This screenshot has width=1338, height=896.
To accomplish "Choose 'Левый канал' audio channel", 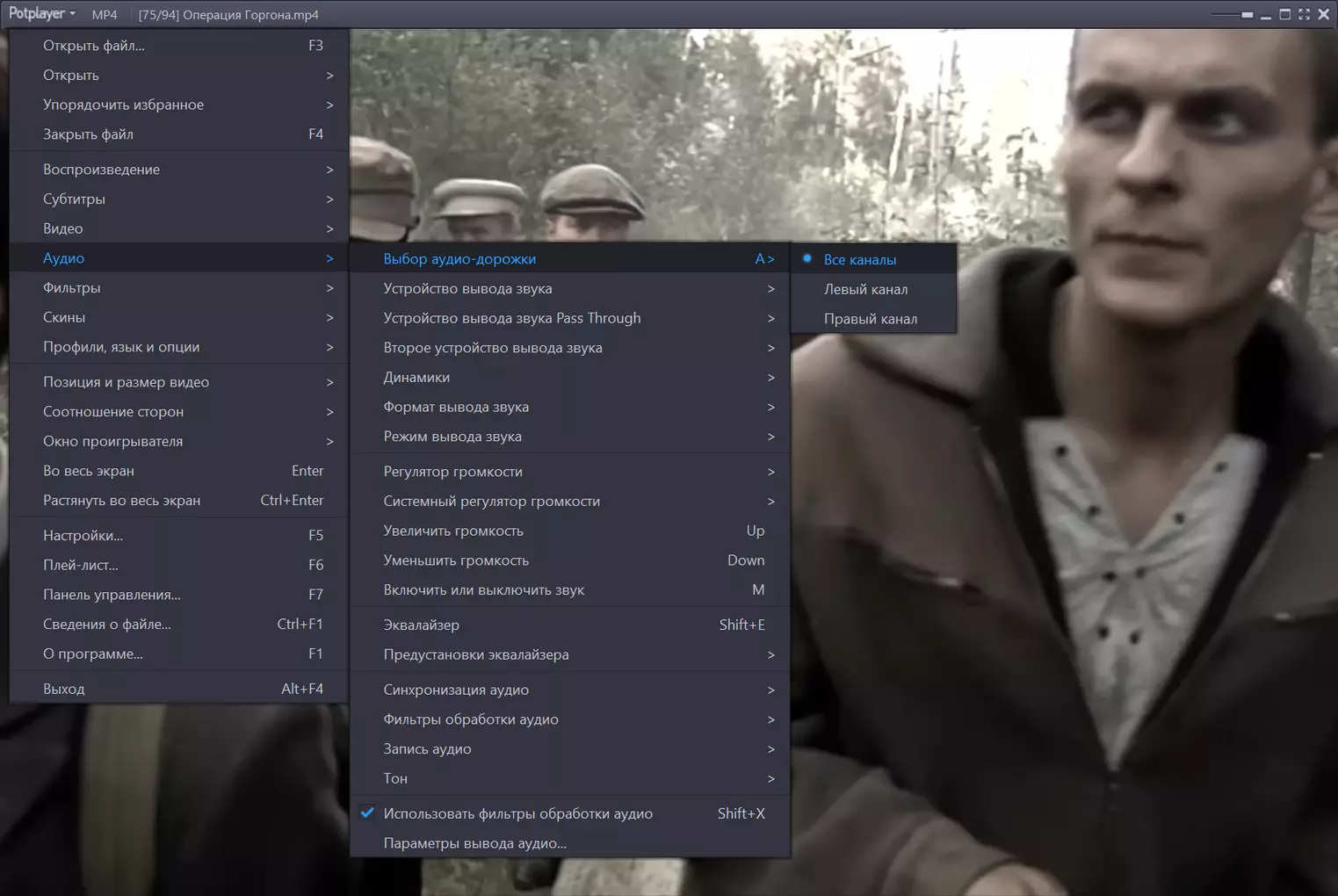I will pyautogui.click(x=865, y=289).
